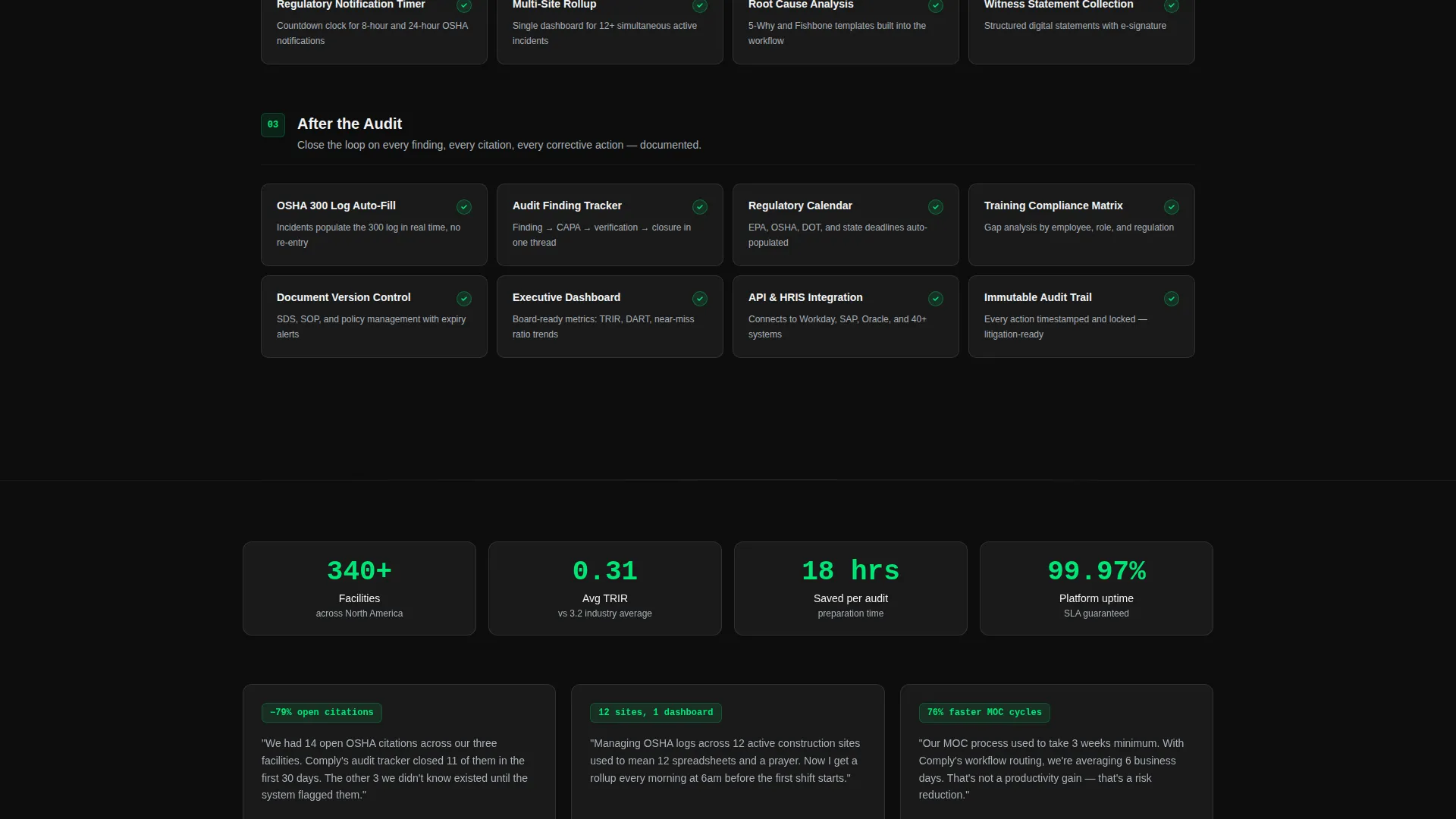Click the checkmark icon on OSHA 300 Log Auto-Fill card
This screenshot has width=1456, height=819.
[464, 207]
